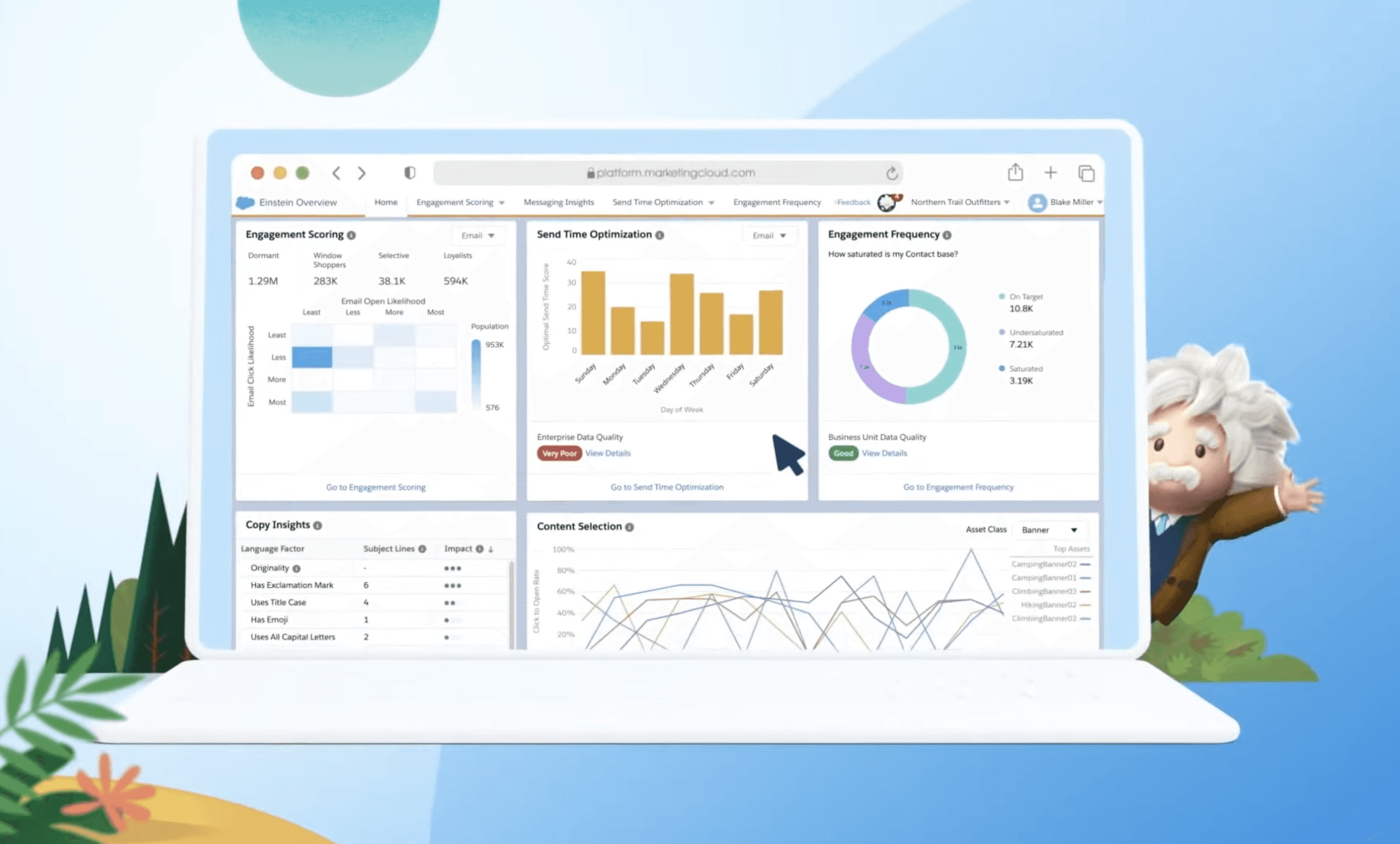Open Send Time Optimization Email dropdown
This screenshot has height=844, width=1400.
(x=769, y=235)
